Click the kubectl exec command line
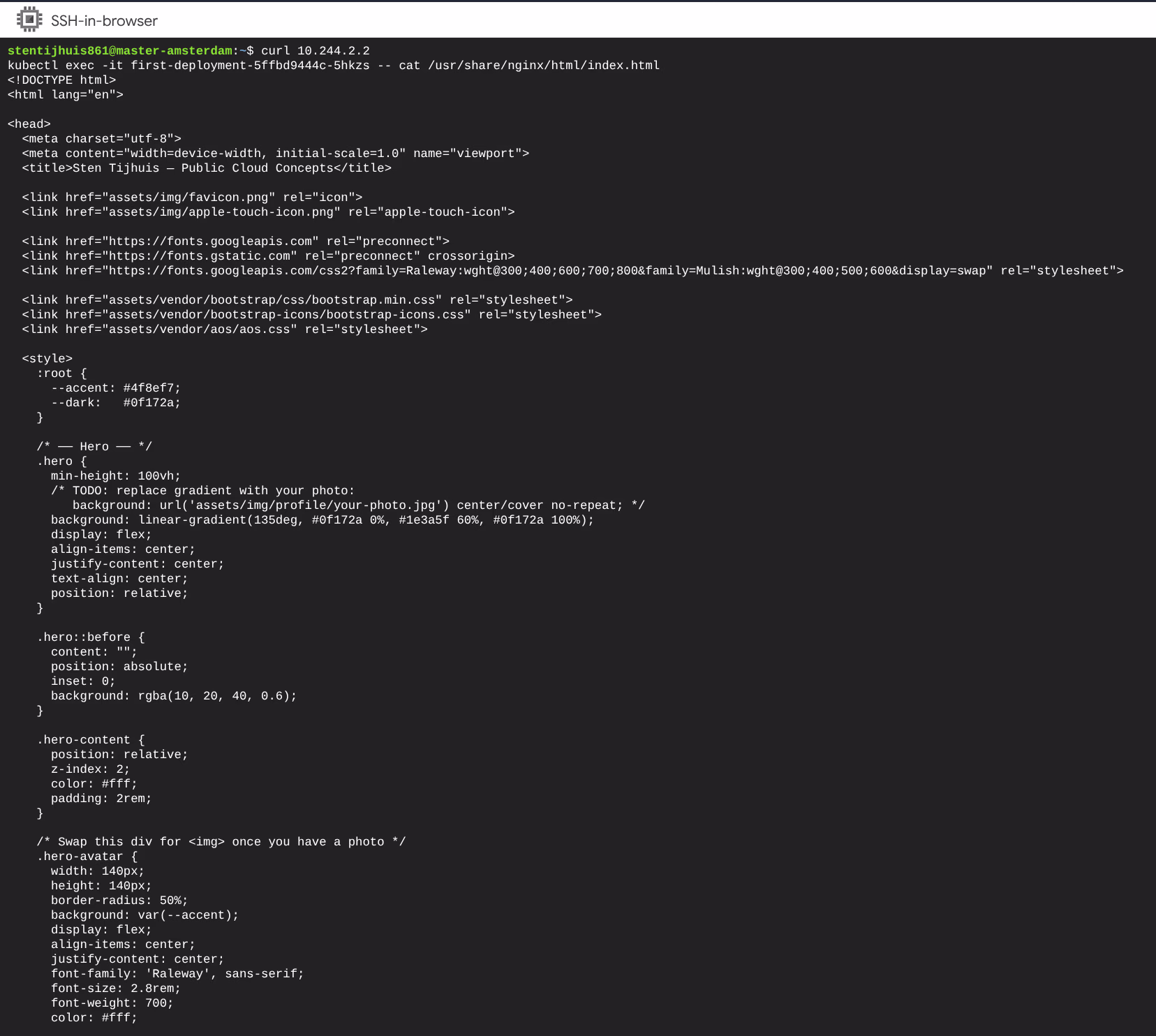 click(x=333, y=66)
